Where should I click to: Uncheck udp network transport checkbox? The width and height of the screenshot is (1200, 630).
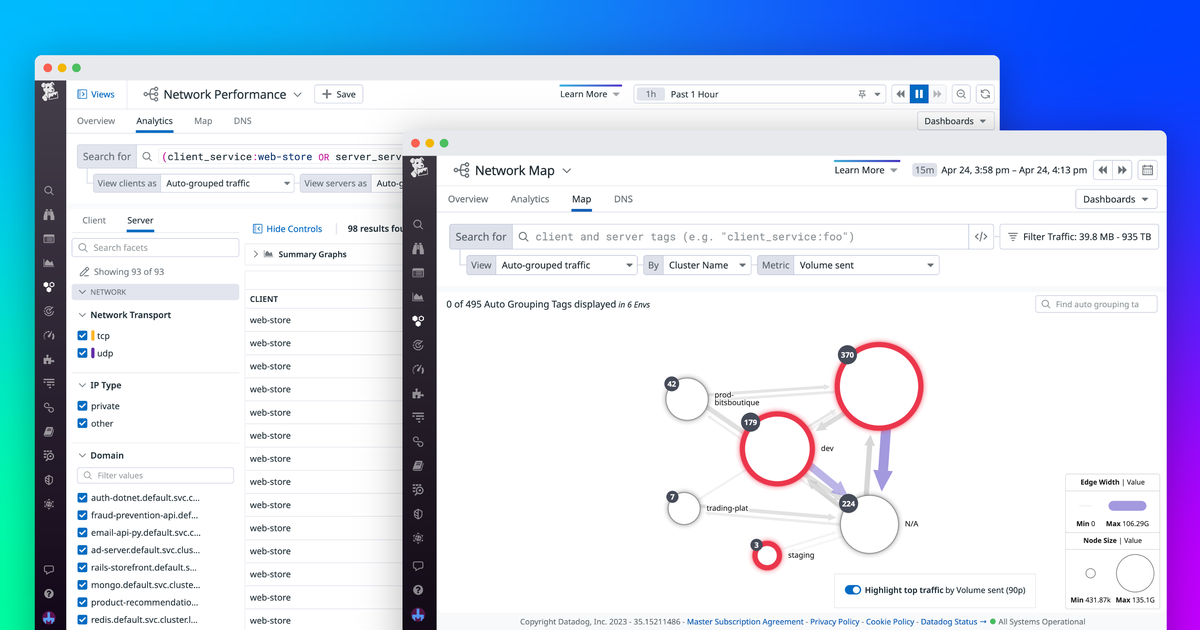point(83,353)
